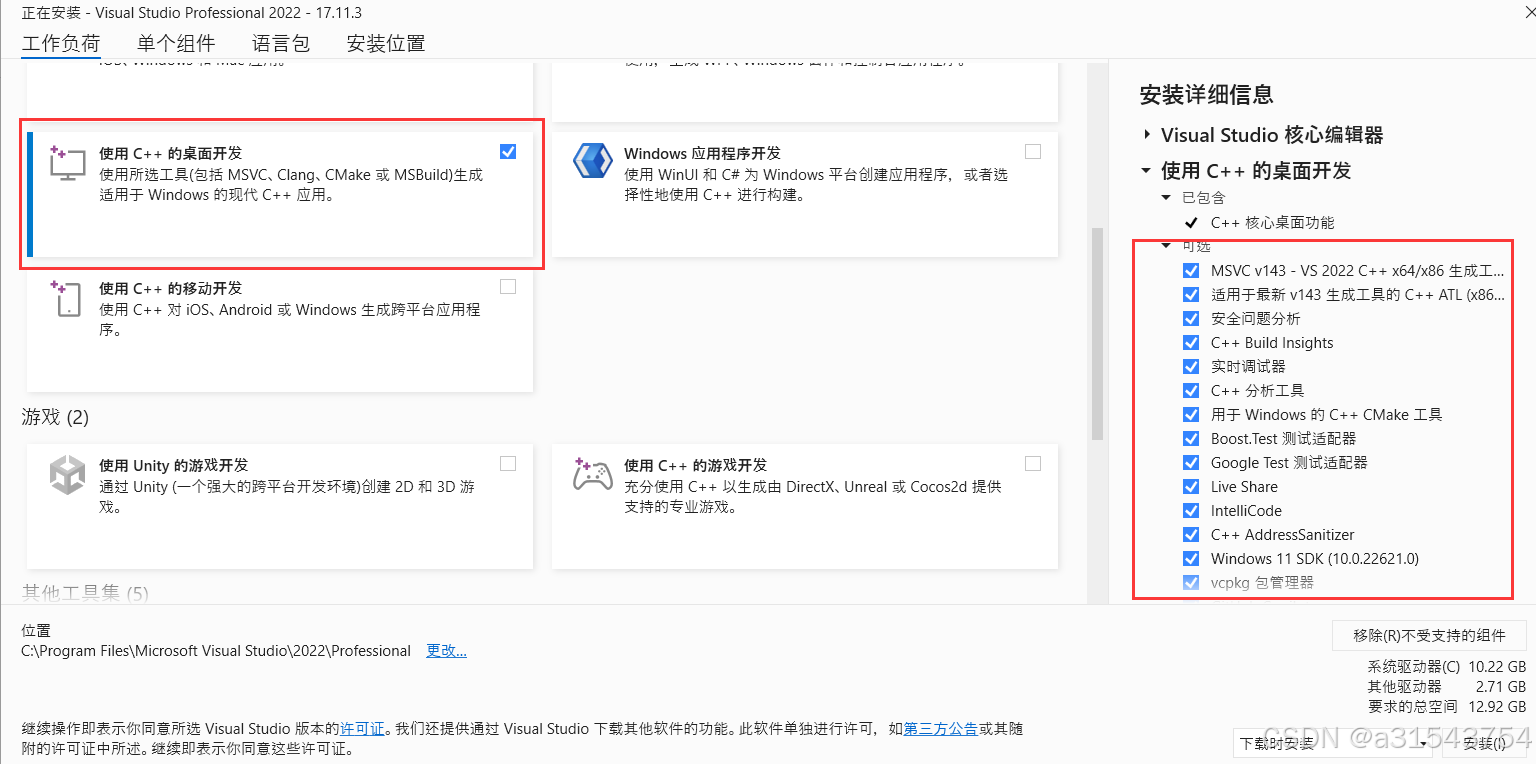Click the C++ game development gamepad icon

point(592,474)
